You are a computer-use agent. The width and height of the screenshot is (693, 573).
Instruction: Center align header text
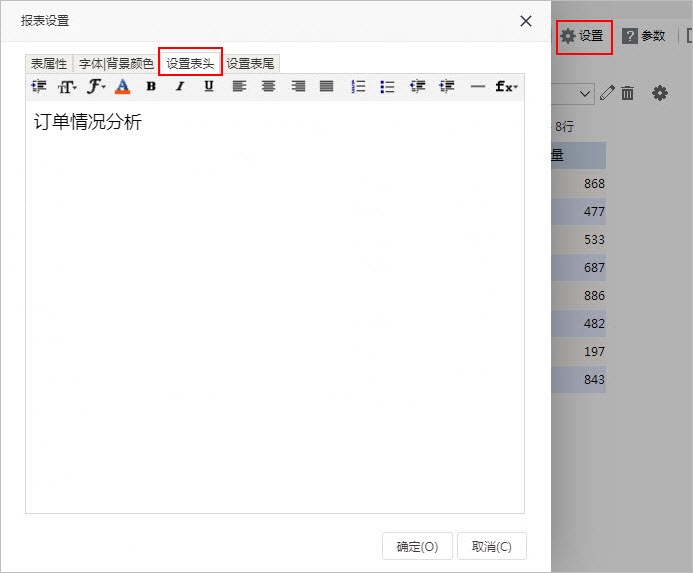click(x=268, y=86)
